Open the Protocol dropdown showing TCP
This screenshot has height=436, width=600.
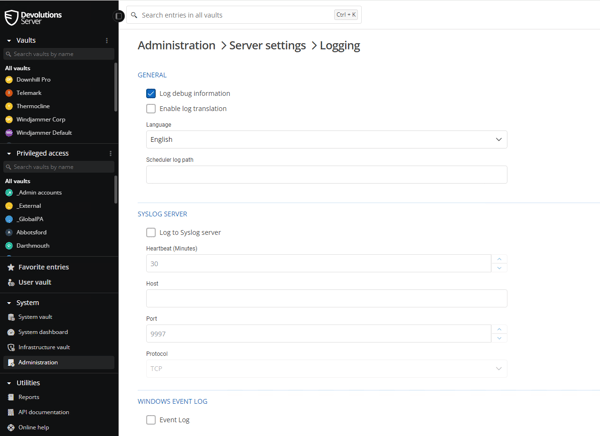326,369
